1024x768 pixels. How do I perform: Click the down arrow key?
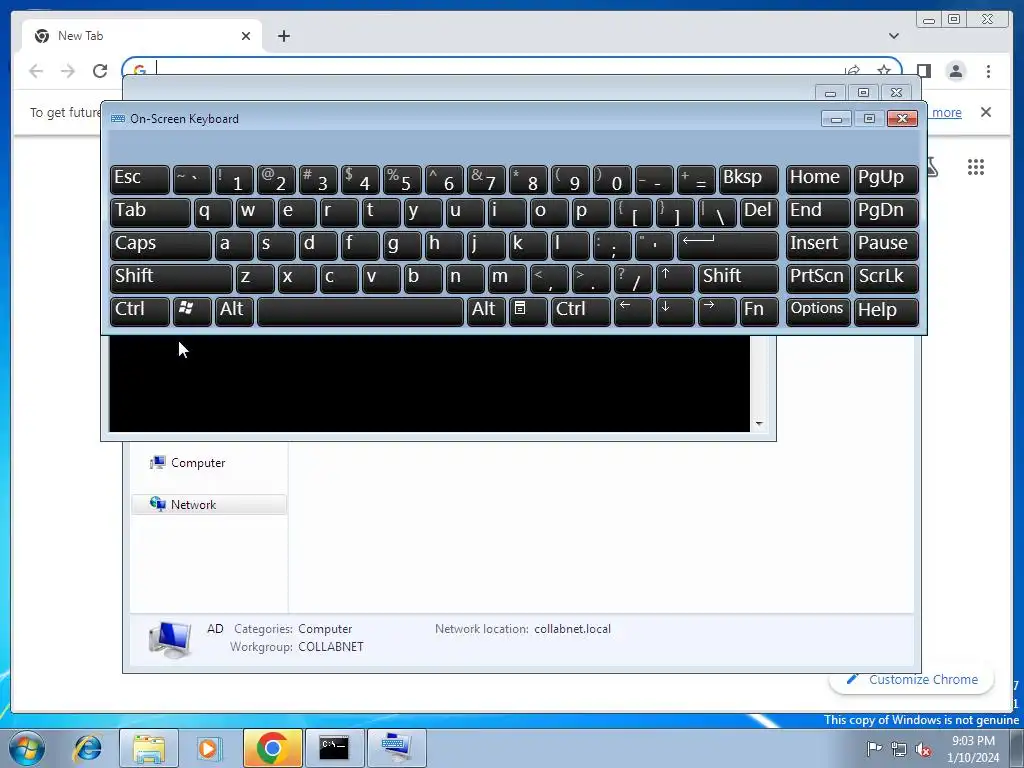click(x=675, y=311)
